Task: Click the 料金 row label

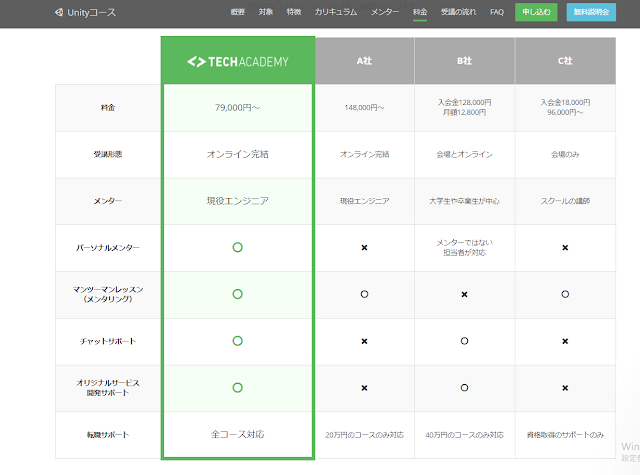Action: coord(108,108)
